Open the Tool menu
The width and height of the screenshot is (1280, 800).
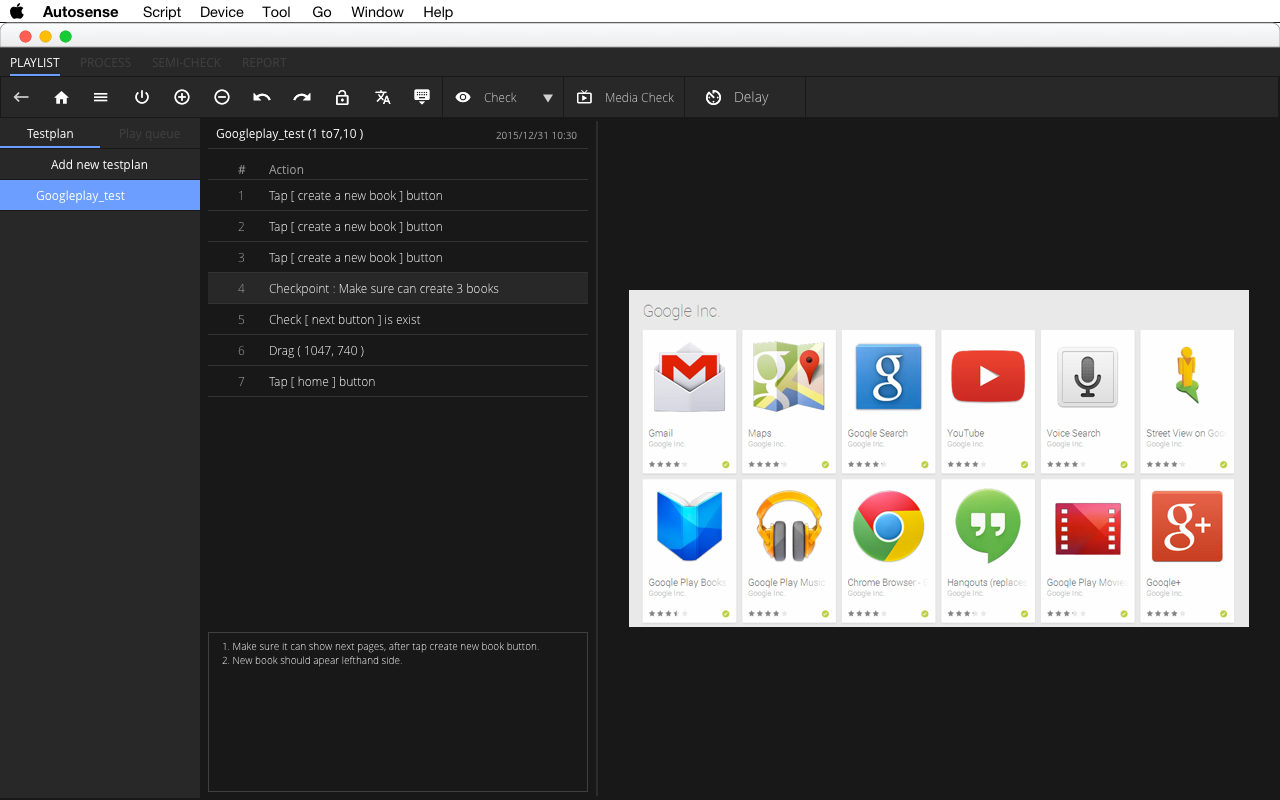276,12
